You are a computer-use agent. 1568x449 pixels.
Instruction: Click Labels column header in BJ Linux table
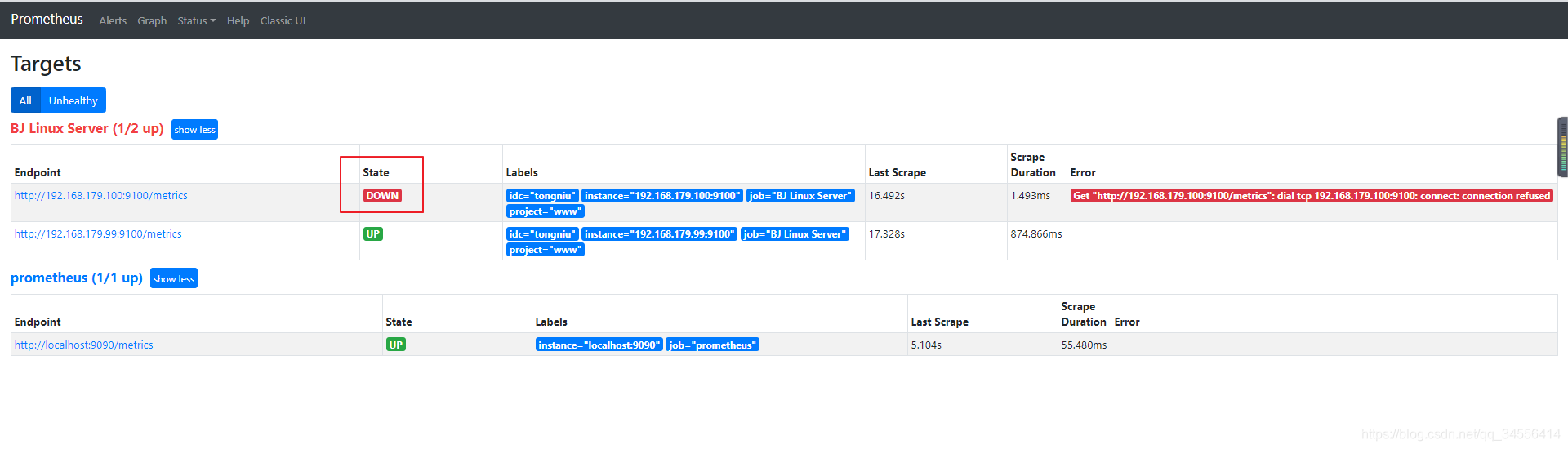click(x=522, y=172)
